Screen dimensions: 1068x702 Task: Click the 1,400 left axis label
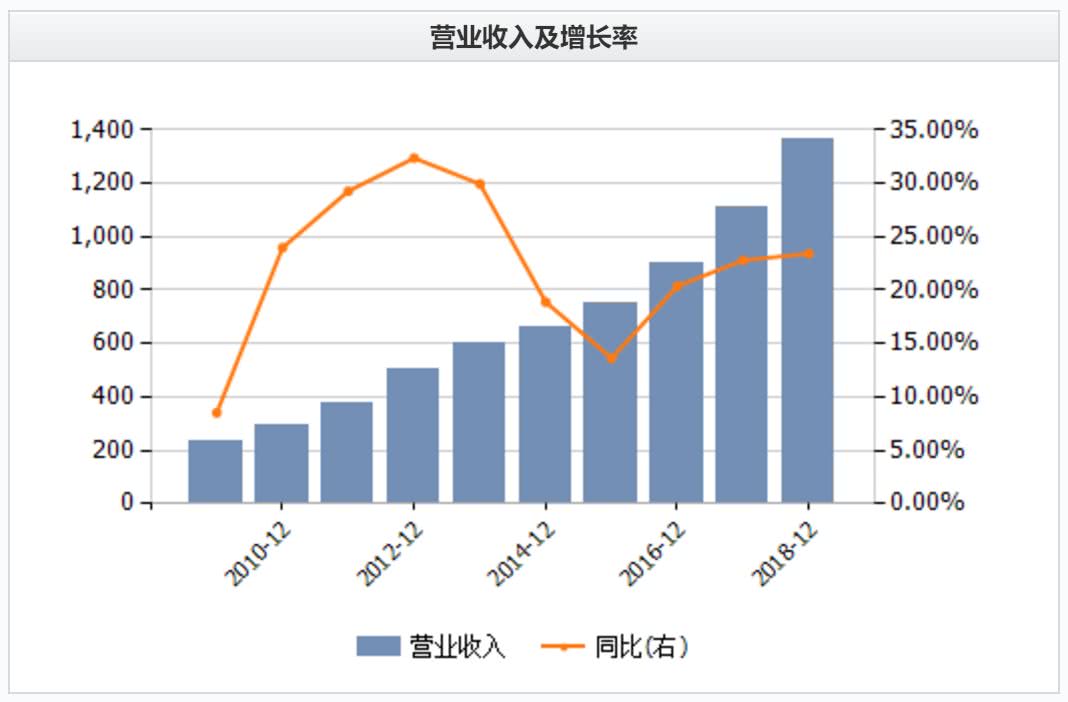102,129
